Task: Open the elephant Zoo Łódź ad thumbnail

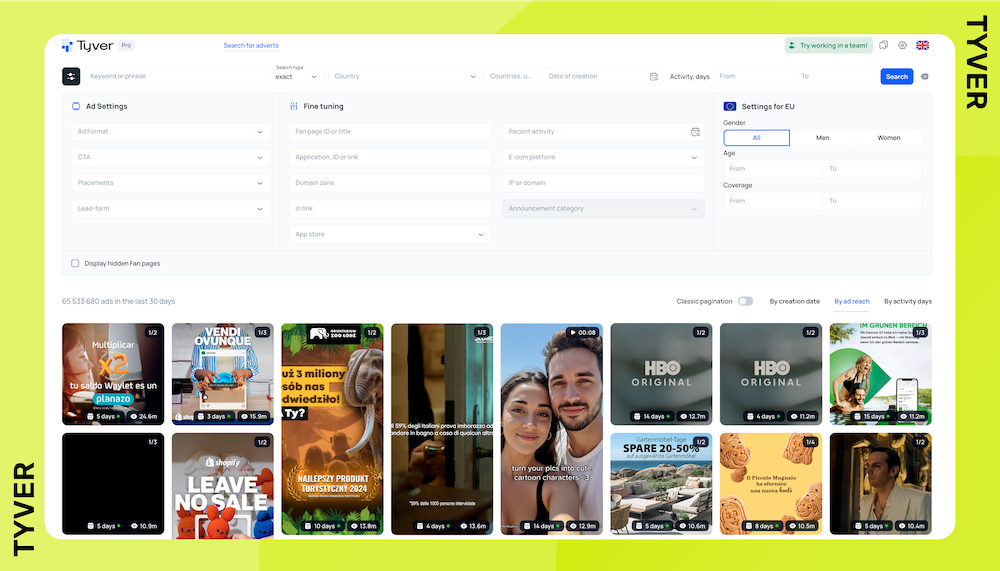Action: 332,429
